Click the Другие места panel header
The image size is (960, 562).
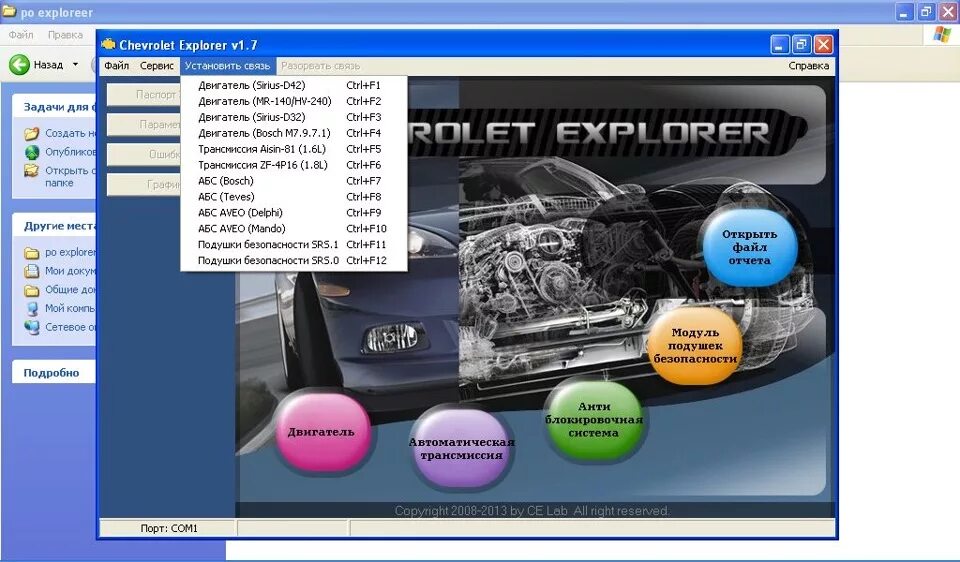click(x=54, y=226)
